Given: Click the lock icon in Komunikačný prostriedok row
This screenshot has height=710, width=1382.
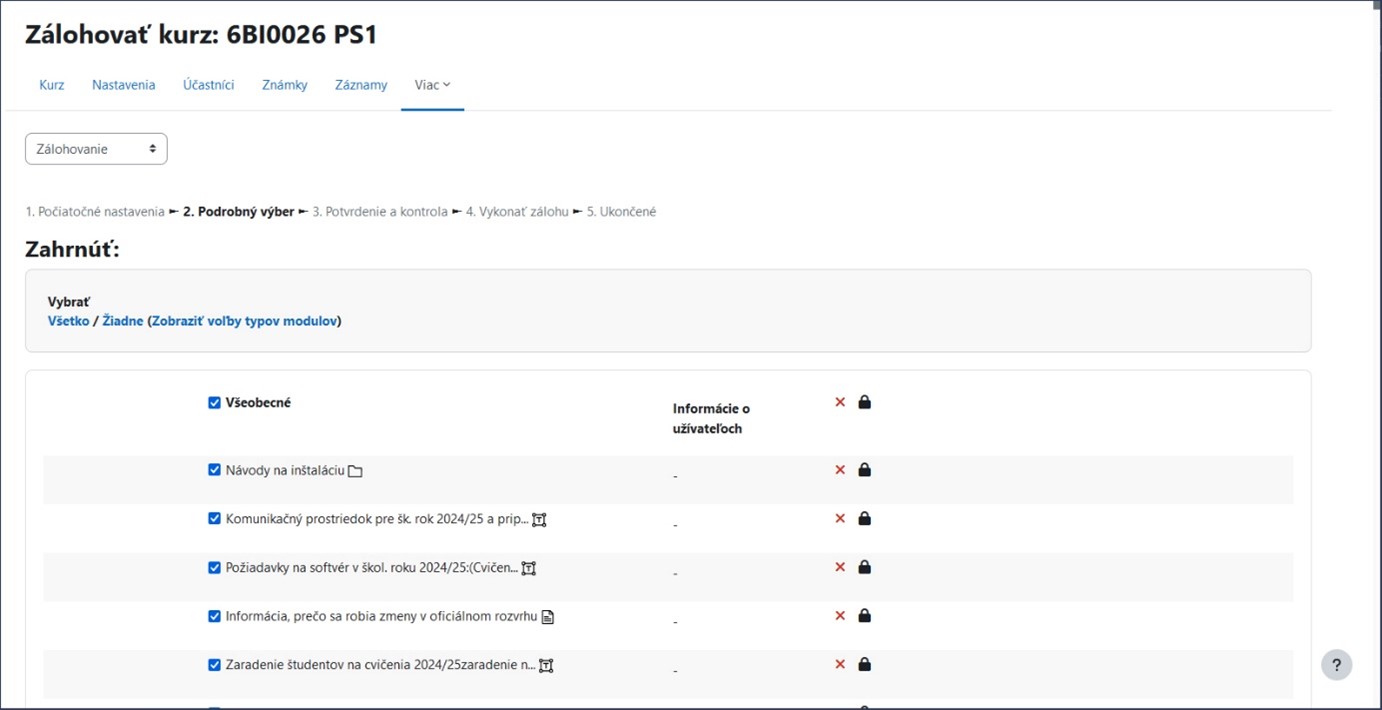Looking at the screenshot, I should coord(865,519).
